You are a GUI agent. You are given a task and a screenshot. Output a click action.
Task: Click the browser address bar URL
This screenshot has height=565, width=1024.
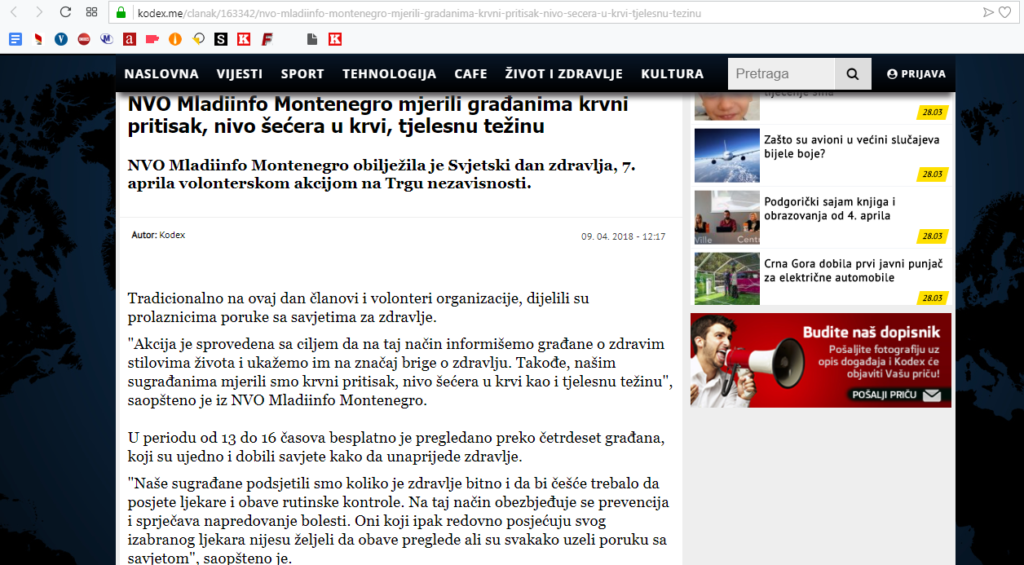419,12
